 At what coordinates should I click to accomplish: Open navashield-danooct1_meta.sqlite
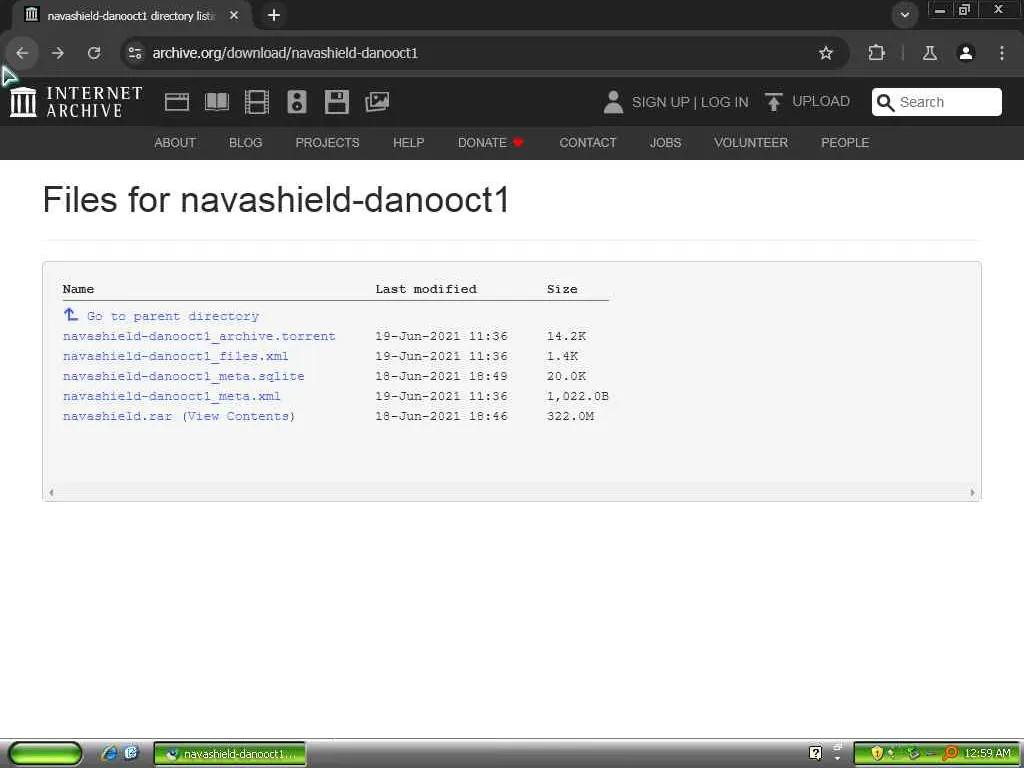[x=184, y=376]
